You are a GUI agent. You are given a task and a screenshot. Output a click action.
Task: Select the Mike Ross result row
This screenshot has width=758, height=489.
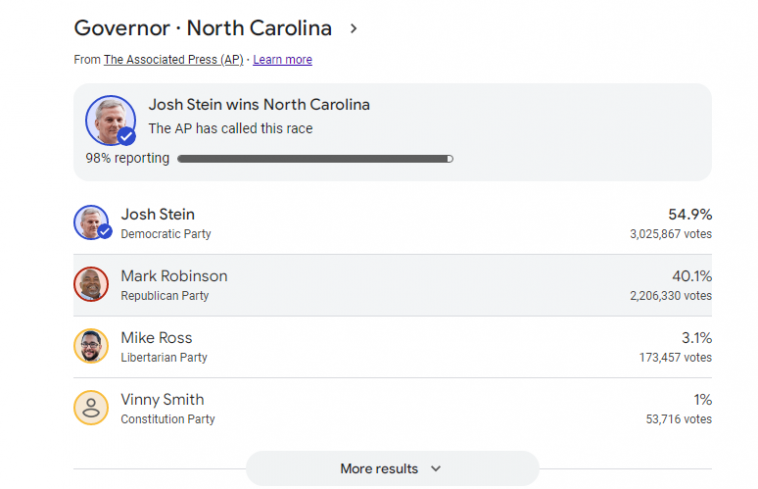pos(392,346)
